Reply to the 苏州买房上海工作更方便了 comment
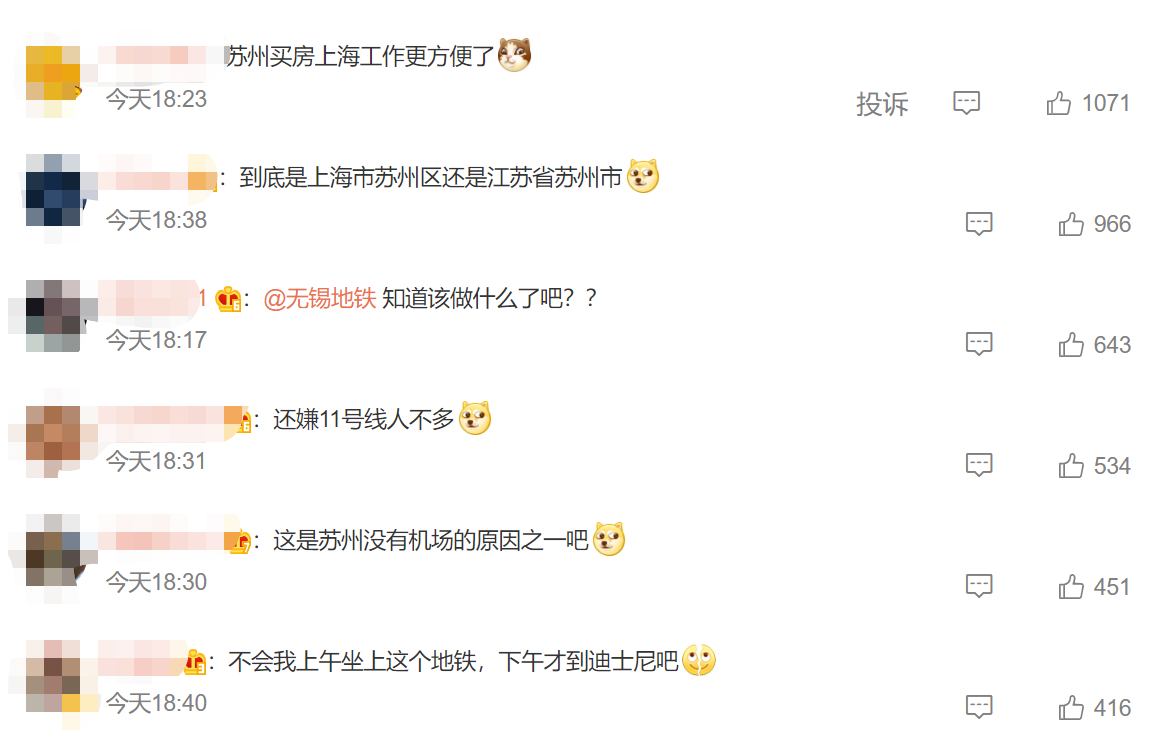Image resolution: width=1158 pixels, height=748 pixels. click(x=966, y=103)
